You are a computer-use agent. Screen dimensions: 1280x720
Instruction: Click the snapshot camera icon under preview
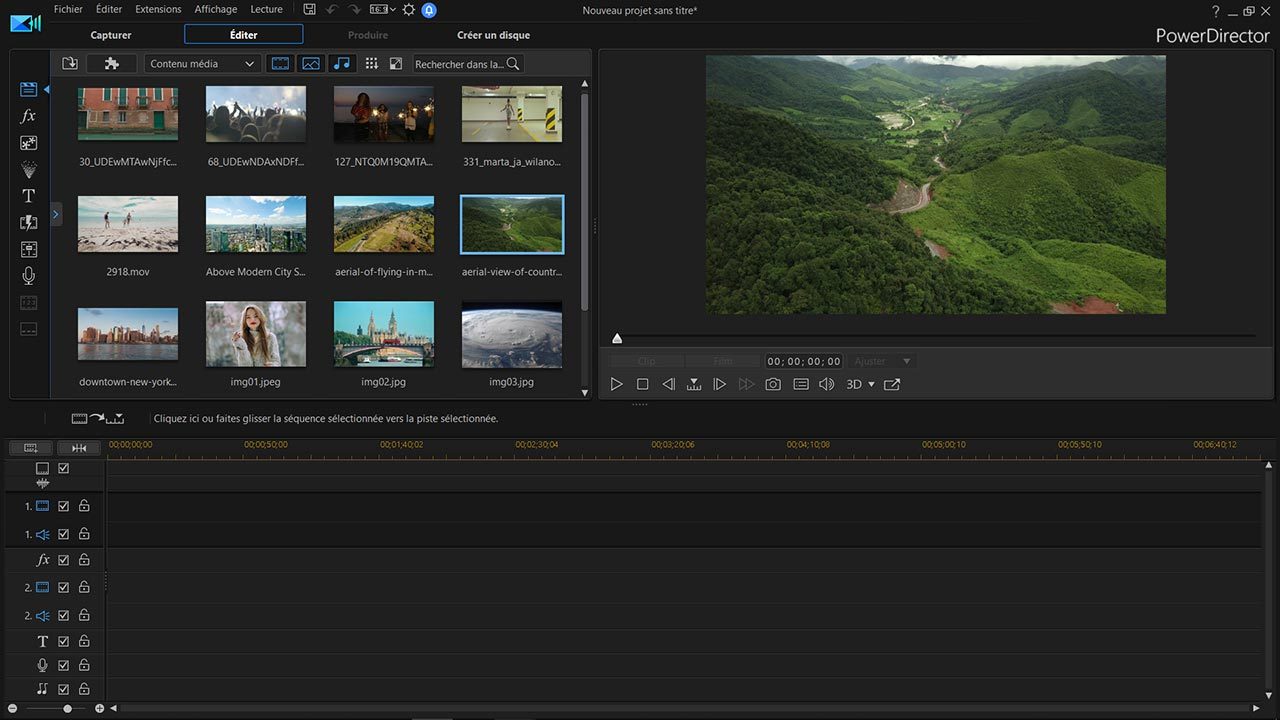[773, 384]
